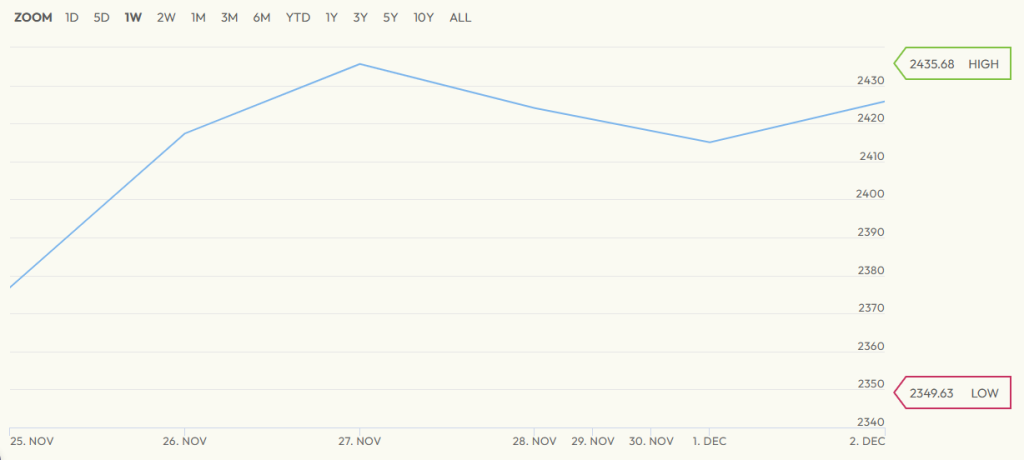Image resolution: width=1024 pixels, height=460 pixels.
Task: Click the green HIGH 2435.68 marker
Action: coord(953,64)
